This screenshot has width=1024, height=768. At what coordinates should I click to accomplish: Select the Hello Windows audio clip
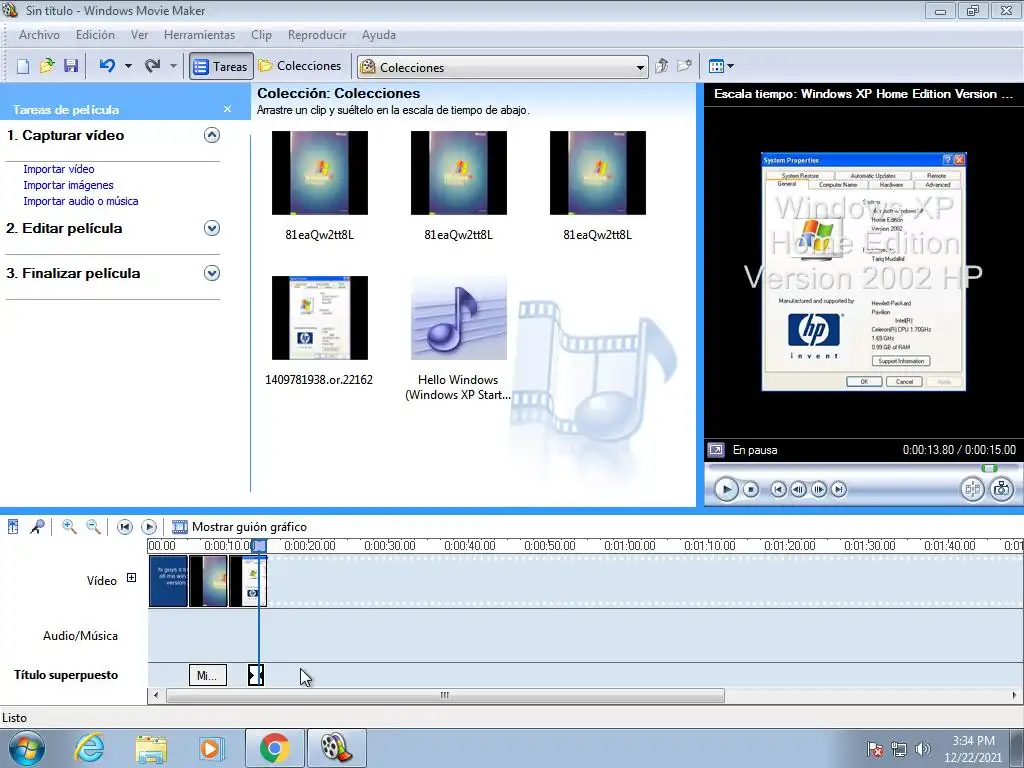point(458,317)
